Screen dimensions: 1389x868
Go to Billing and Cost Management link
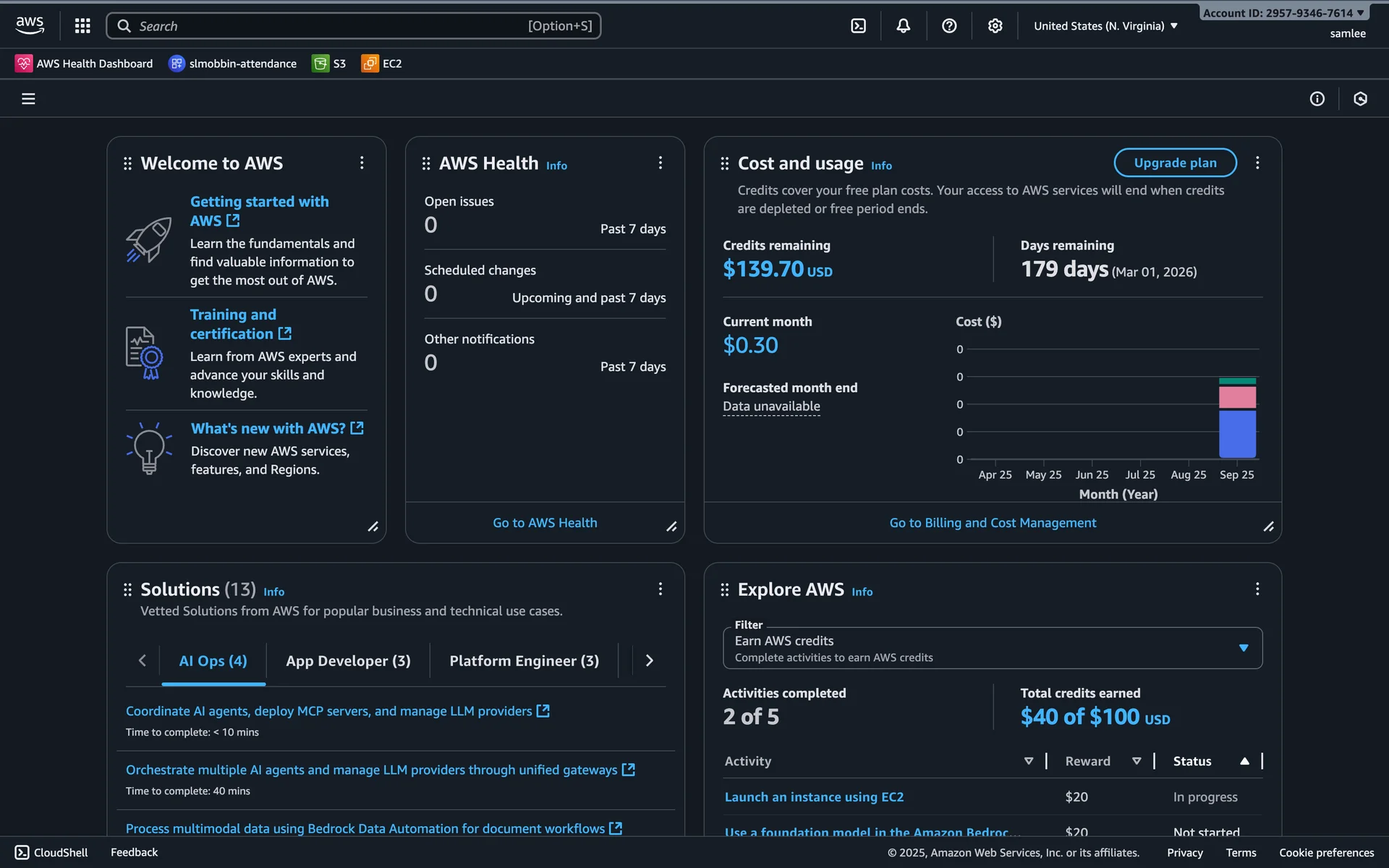pos(993,523)
